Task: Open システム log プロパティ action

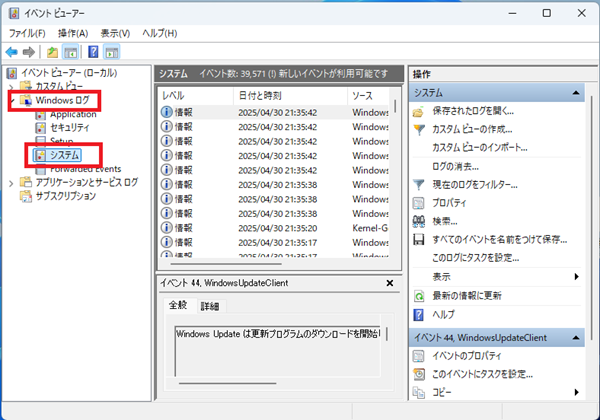Action: pos(449,203)
